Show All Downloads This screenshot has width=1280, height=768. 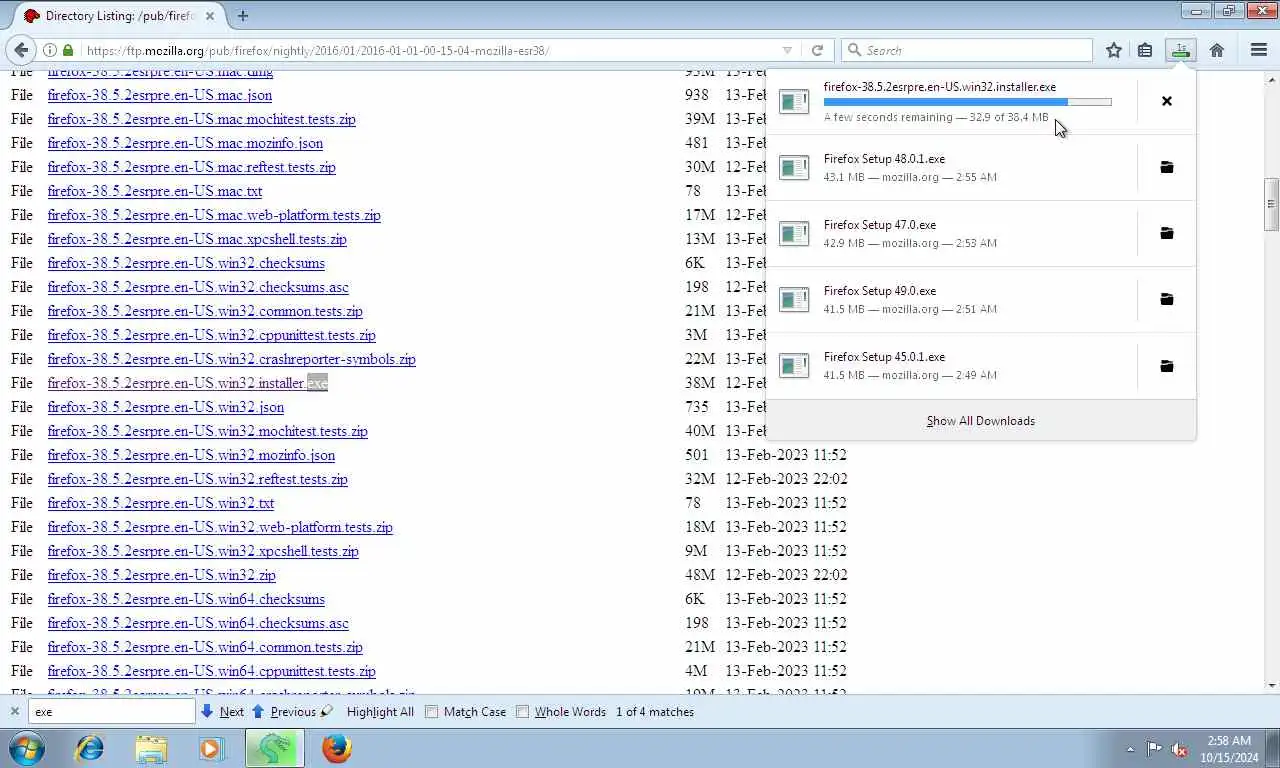point(981,421)
